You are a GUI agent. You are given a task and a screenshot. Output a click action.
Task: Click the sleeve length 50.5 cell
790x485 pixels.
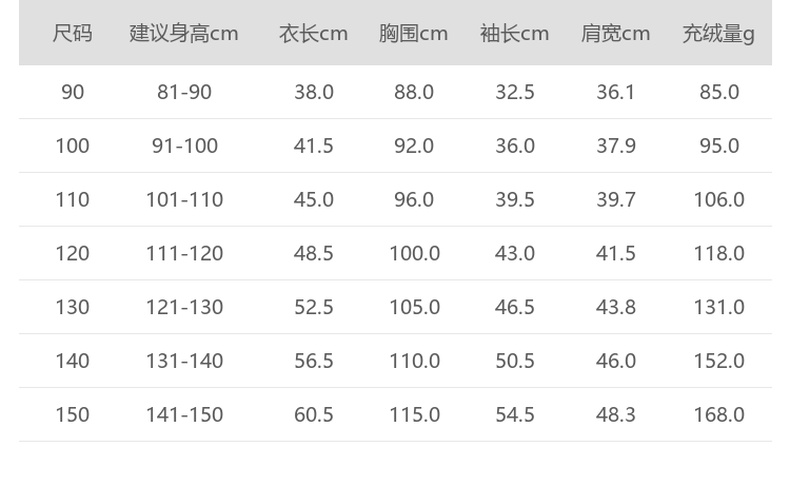[515, 361]
